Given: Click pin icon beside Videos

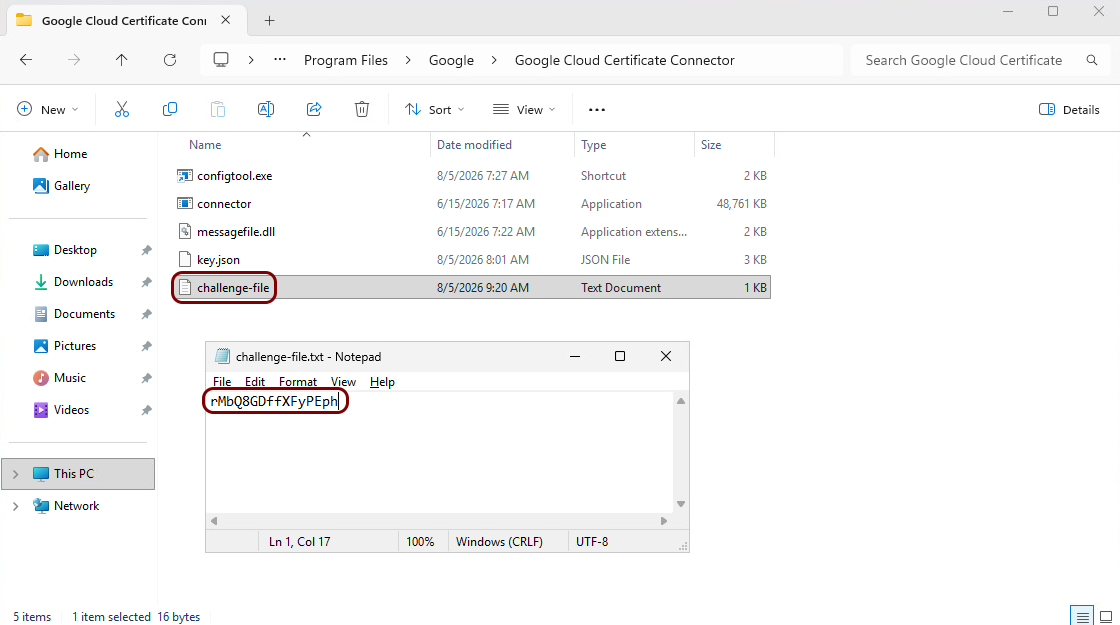Looking at the screenshot, I should coord(146,410).
